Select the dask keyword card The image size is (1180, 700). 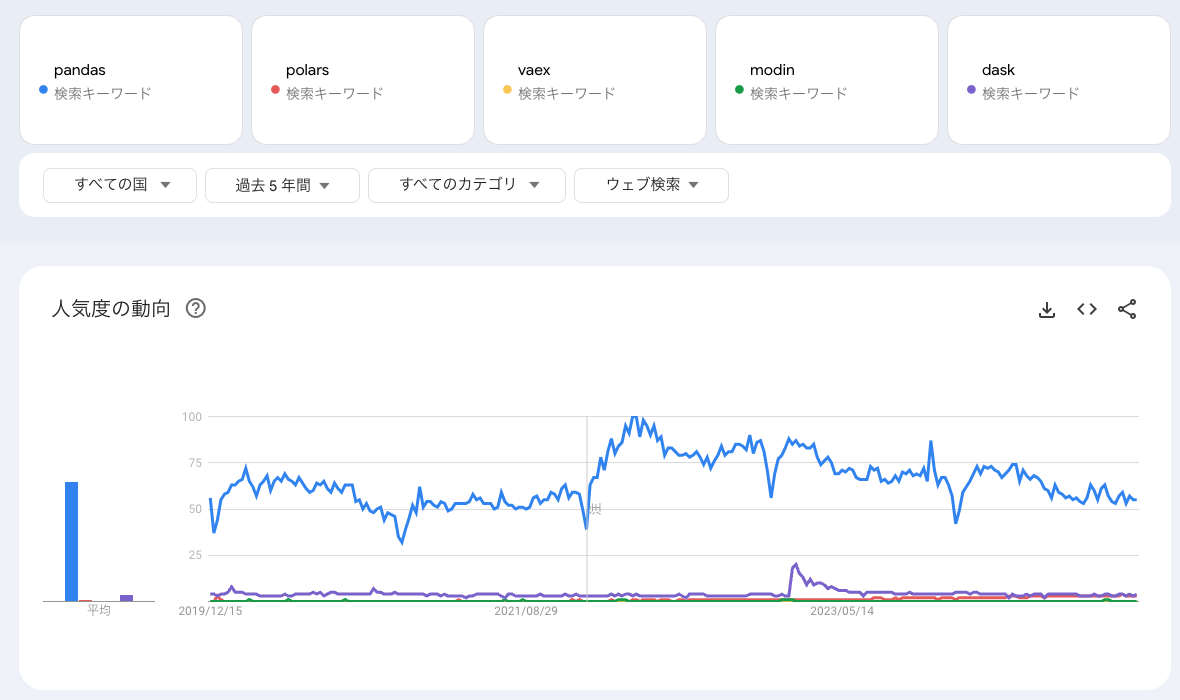[1058, 80]
